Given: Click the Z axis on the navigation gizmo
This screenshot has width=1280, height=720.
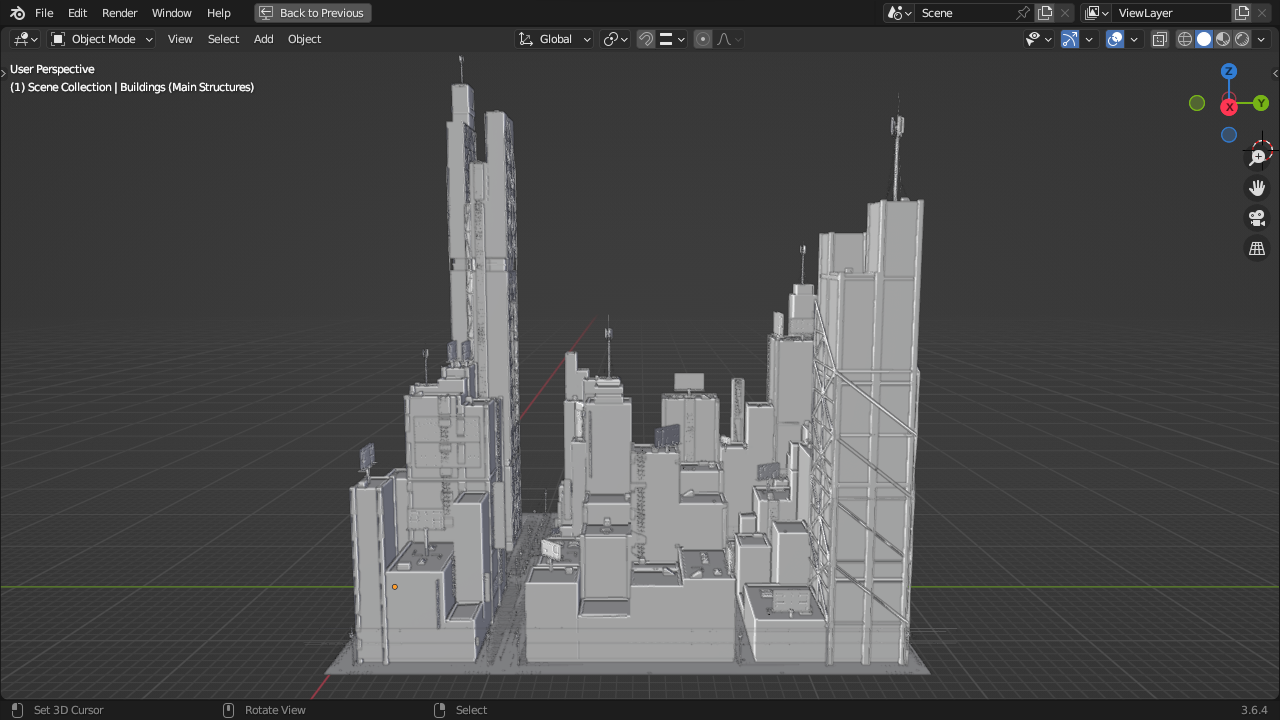Looking at the screenshot, I should click(1228, 71).
